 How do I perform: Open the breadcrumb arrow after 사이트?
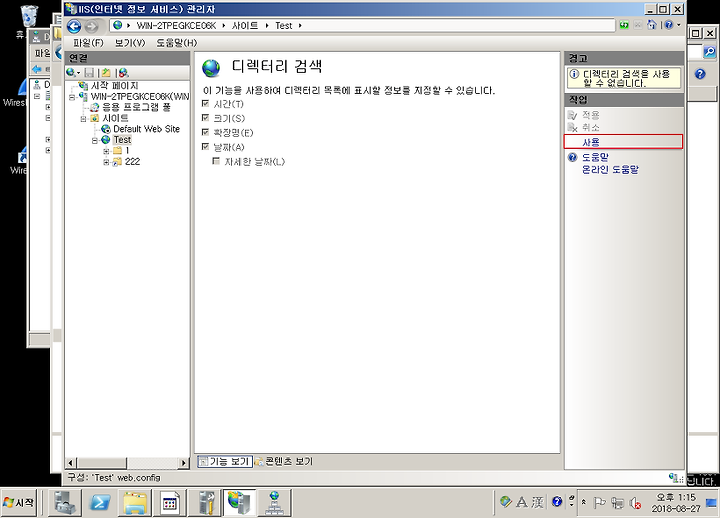click(267, 26)
